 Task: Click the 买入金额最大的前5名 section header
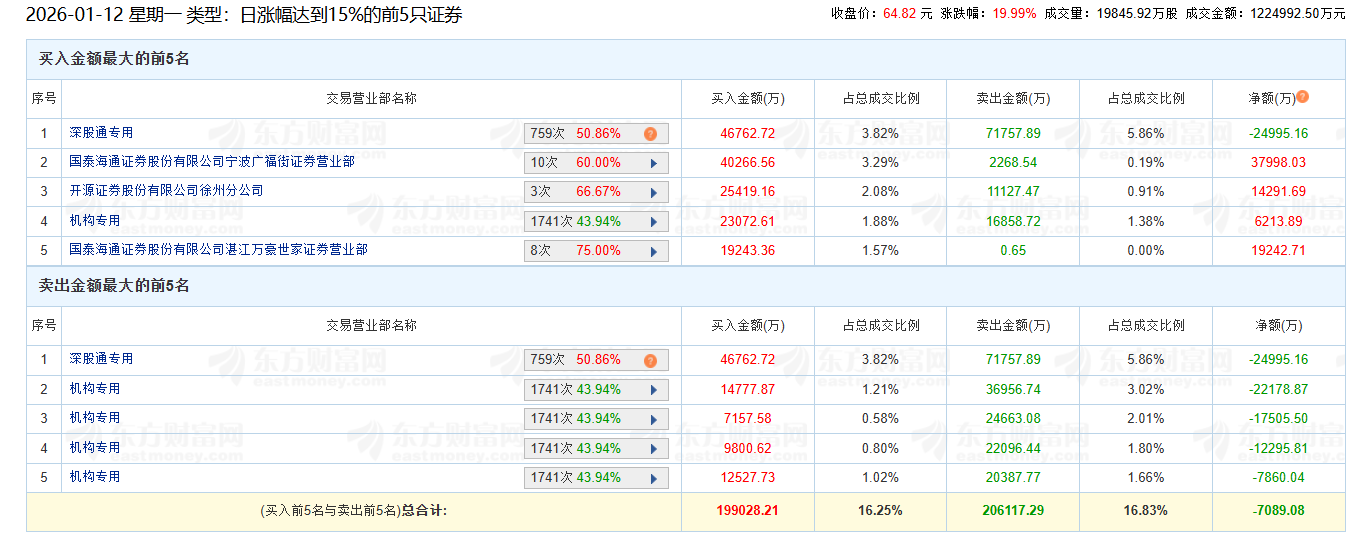[x=114, y=59]
